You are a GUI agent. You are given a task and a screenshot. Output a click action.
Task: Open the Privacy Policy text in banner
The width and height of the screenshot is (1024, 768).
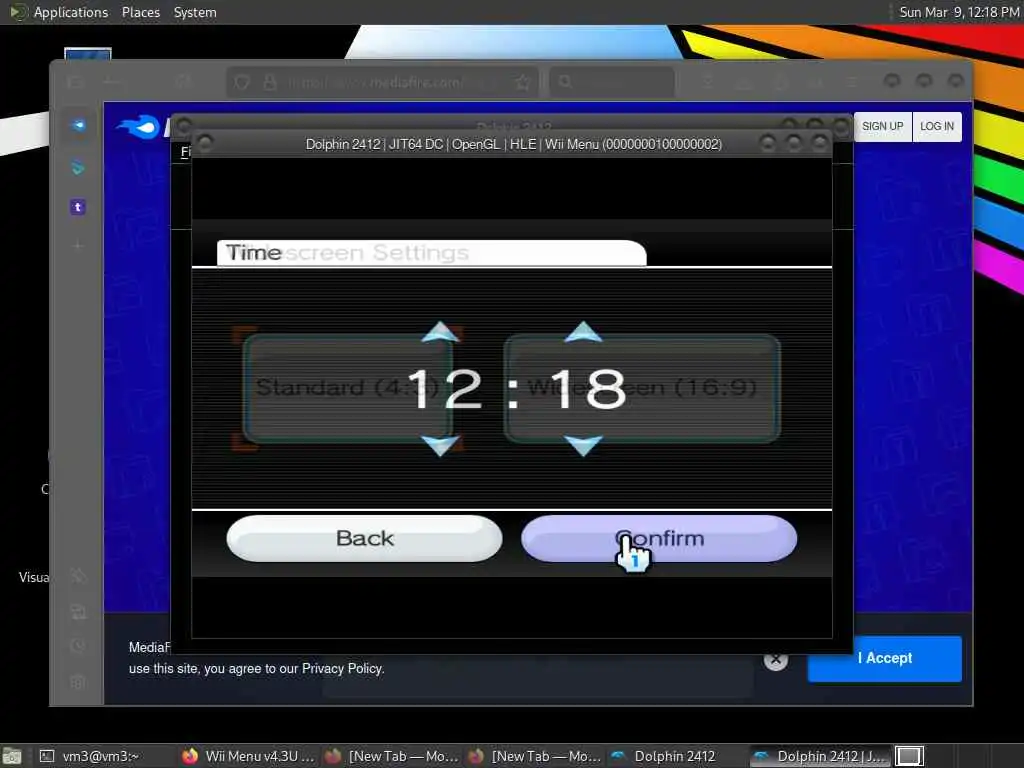coord(343,669)
